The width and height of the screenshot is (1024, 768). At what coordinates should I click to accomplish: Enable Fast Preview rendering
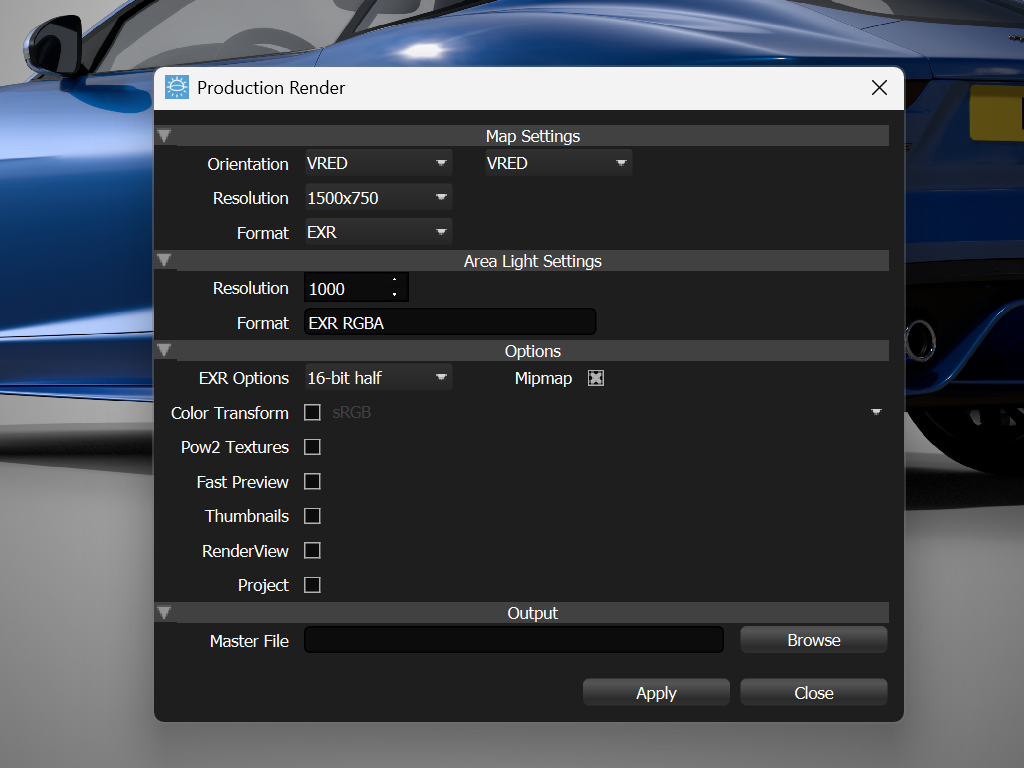click(312, 482)
